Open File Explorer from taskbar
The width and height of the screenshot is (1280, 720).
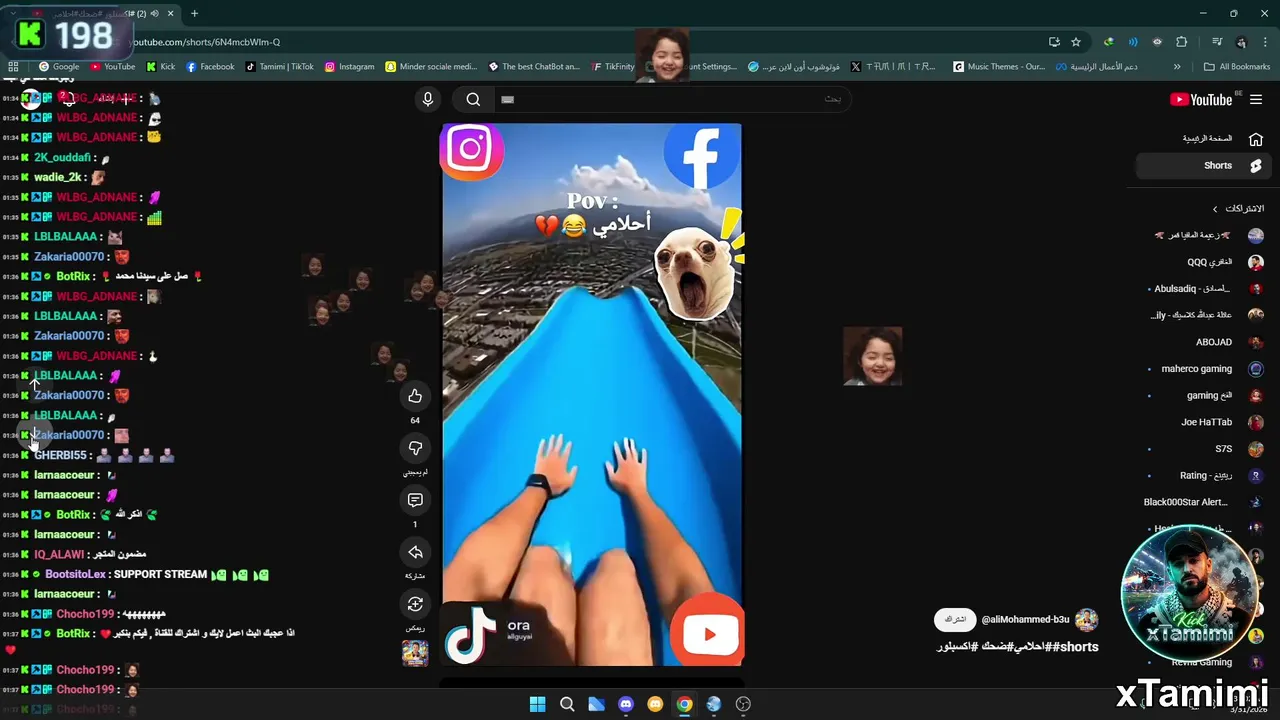pyautogui.click(x=596, y=704)
